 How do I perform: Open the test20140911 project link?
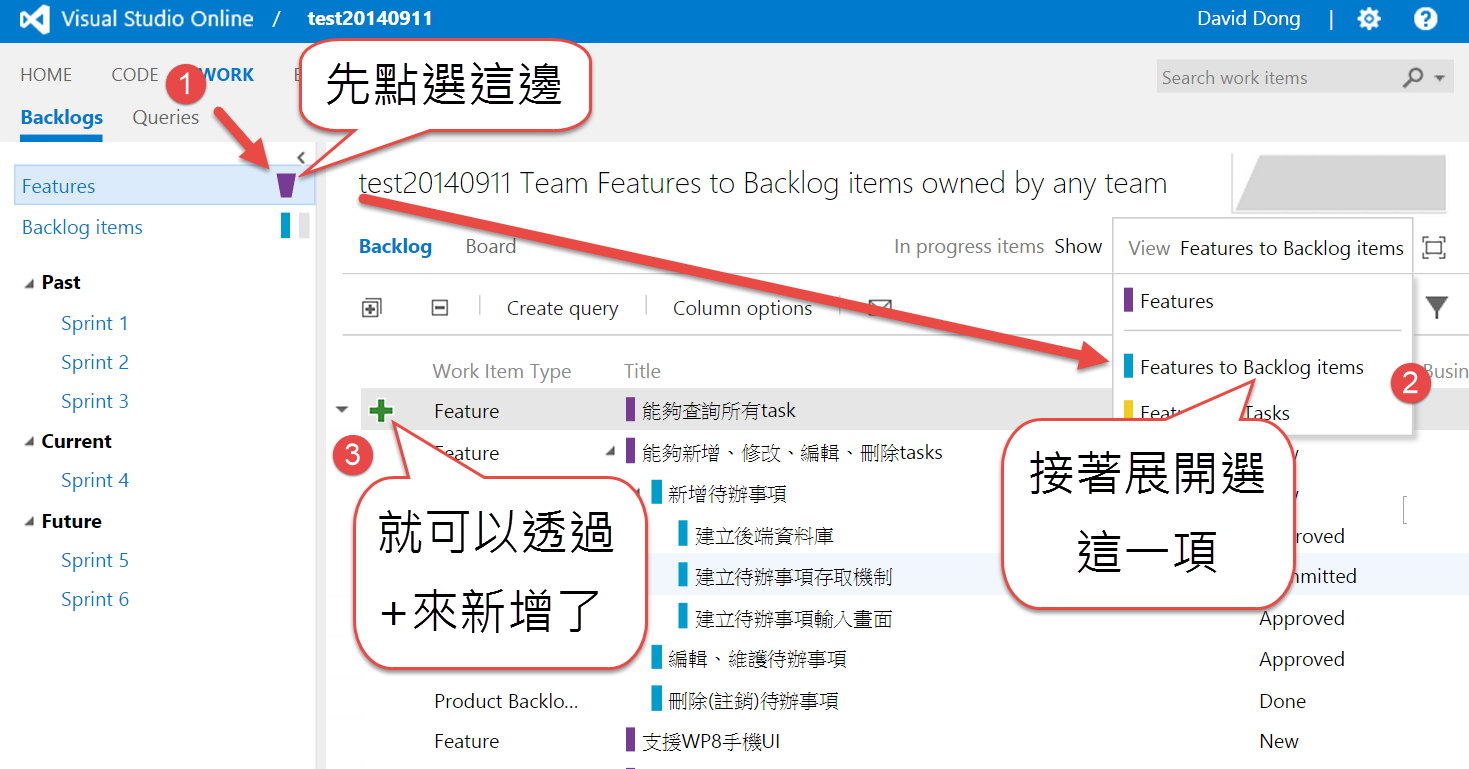point(370,19)
